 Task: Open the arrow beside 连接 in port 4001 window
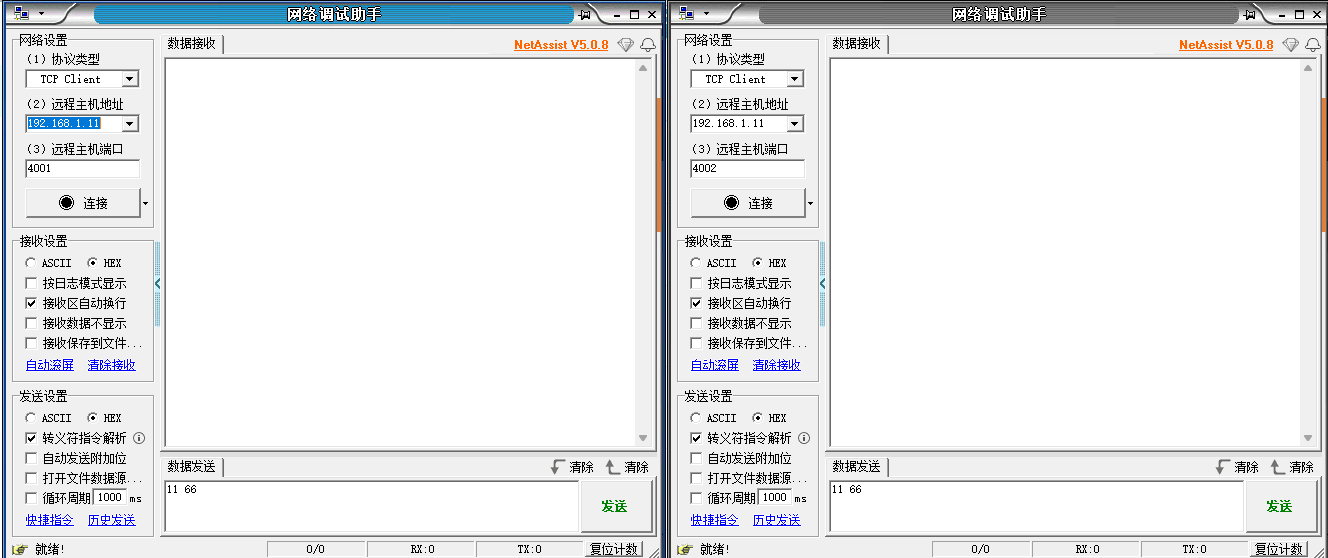click(146, 203)
